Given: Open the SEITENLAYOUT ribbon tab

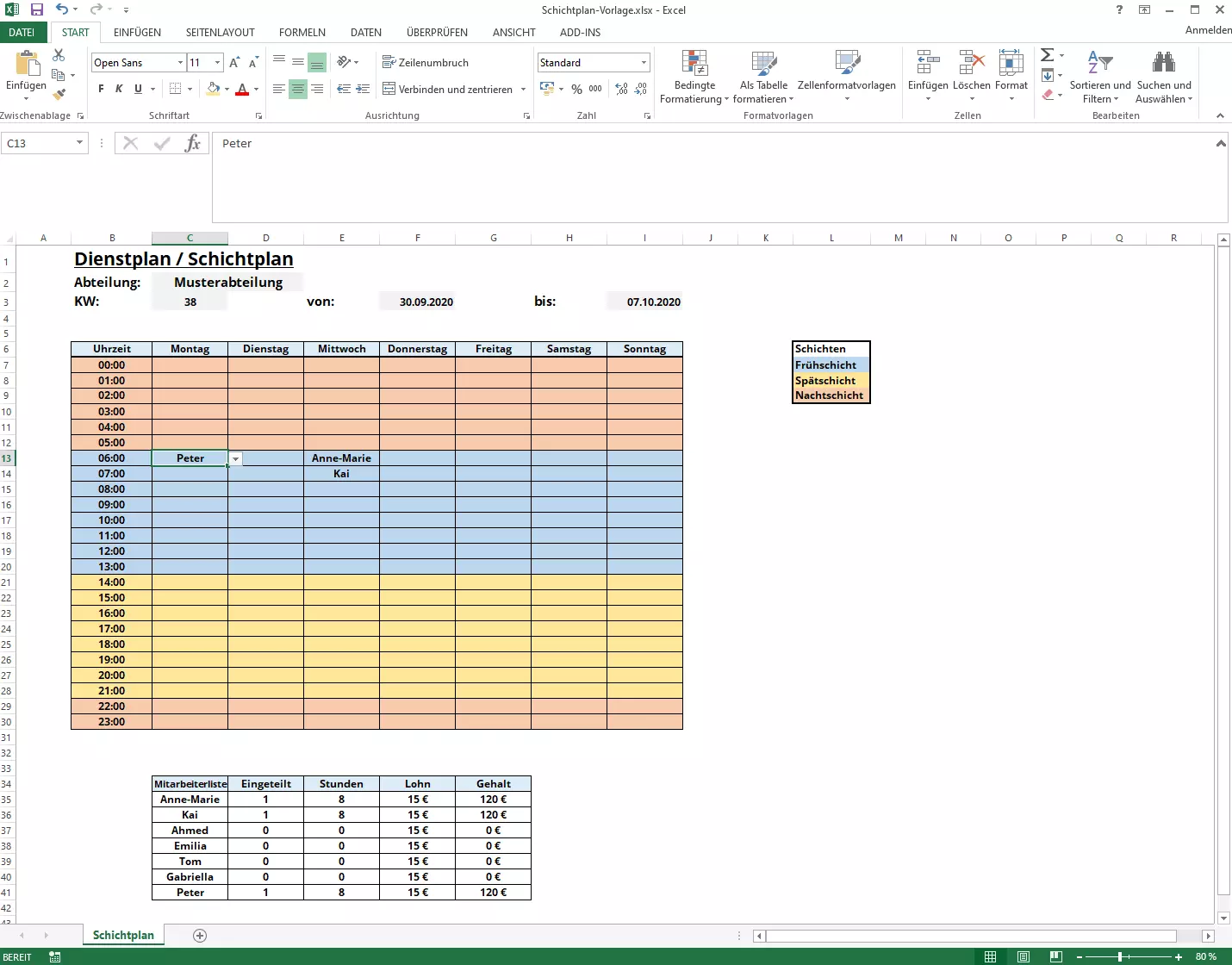Looking at the screenshot, I should tap(220, 33).
